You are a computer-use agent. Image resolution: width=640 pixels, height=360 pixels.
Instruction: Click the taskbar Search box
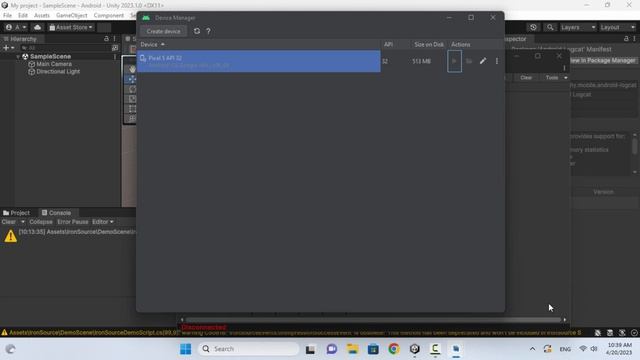[249, 349]
